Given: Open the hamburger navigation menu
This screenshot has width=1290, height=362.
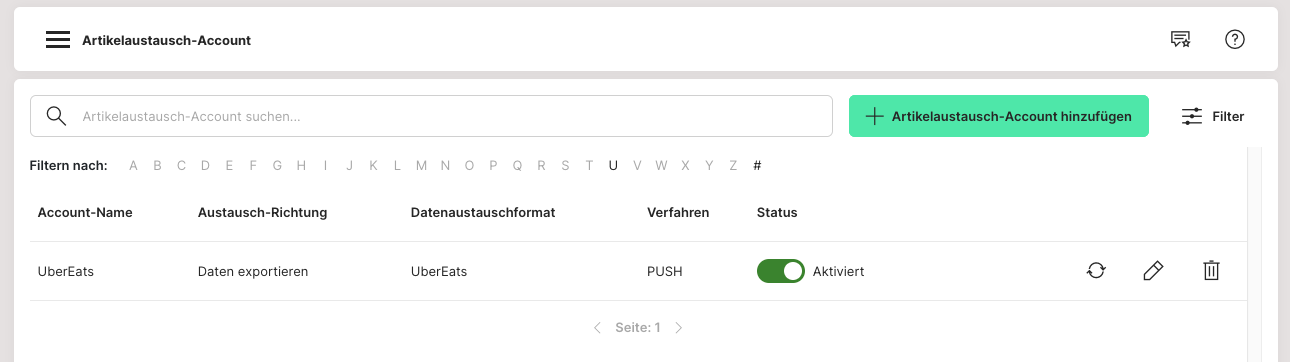Looking at the screenshot, I should tap(58, 40).
